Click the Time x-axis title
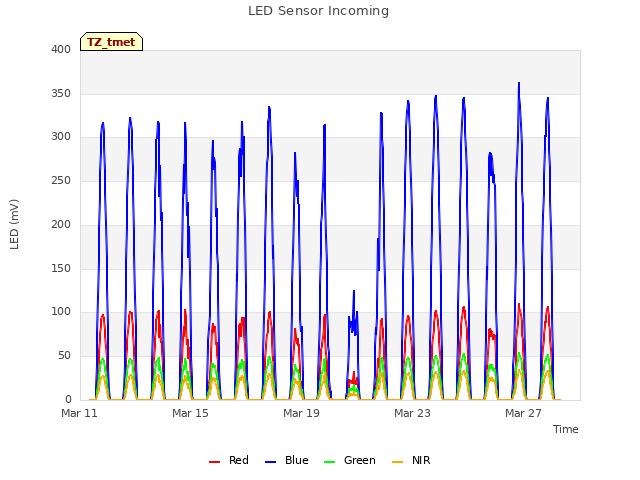 point(566,429)
